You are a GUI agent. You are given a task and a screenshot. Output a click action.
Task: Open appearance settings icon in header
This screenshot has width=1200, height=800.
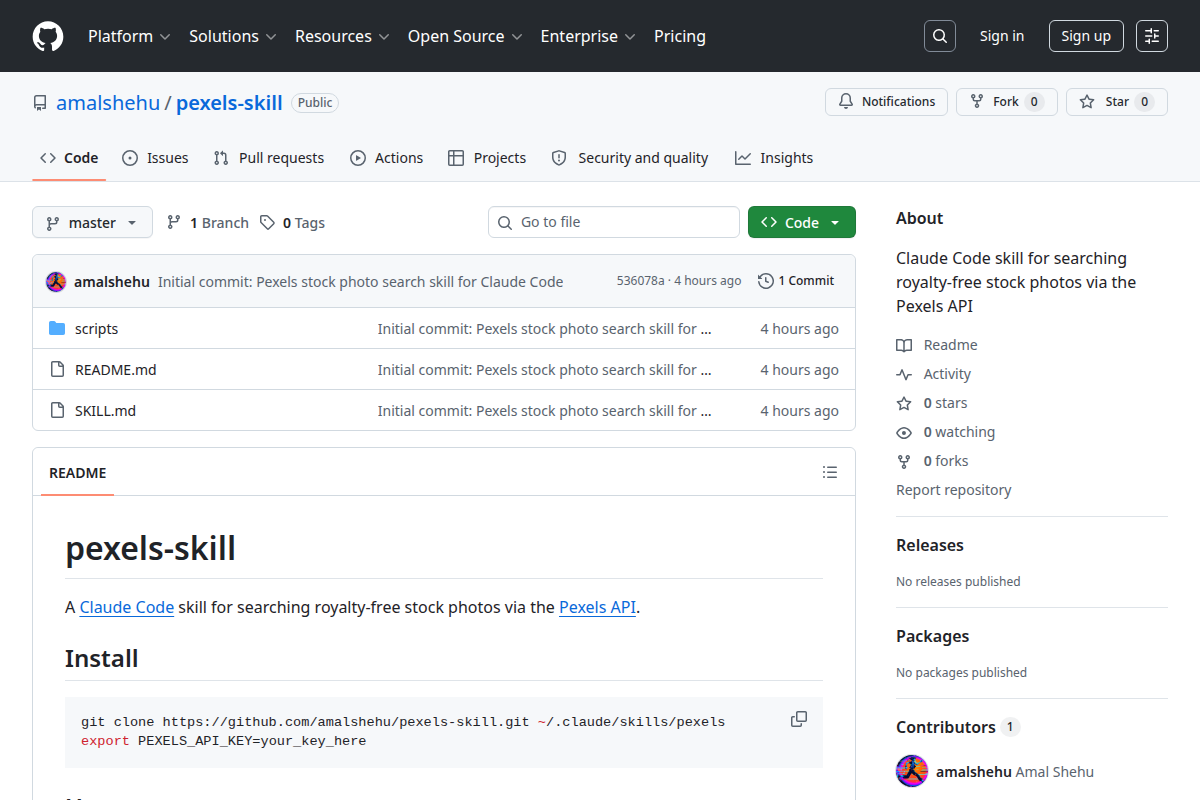pyautogui.click(x=1152, y=36)
